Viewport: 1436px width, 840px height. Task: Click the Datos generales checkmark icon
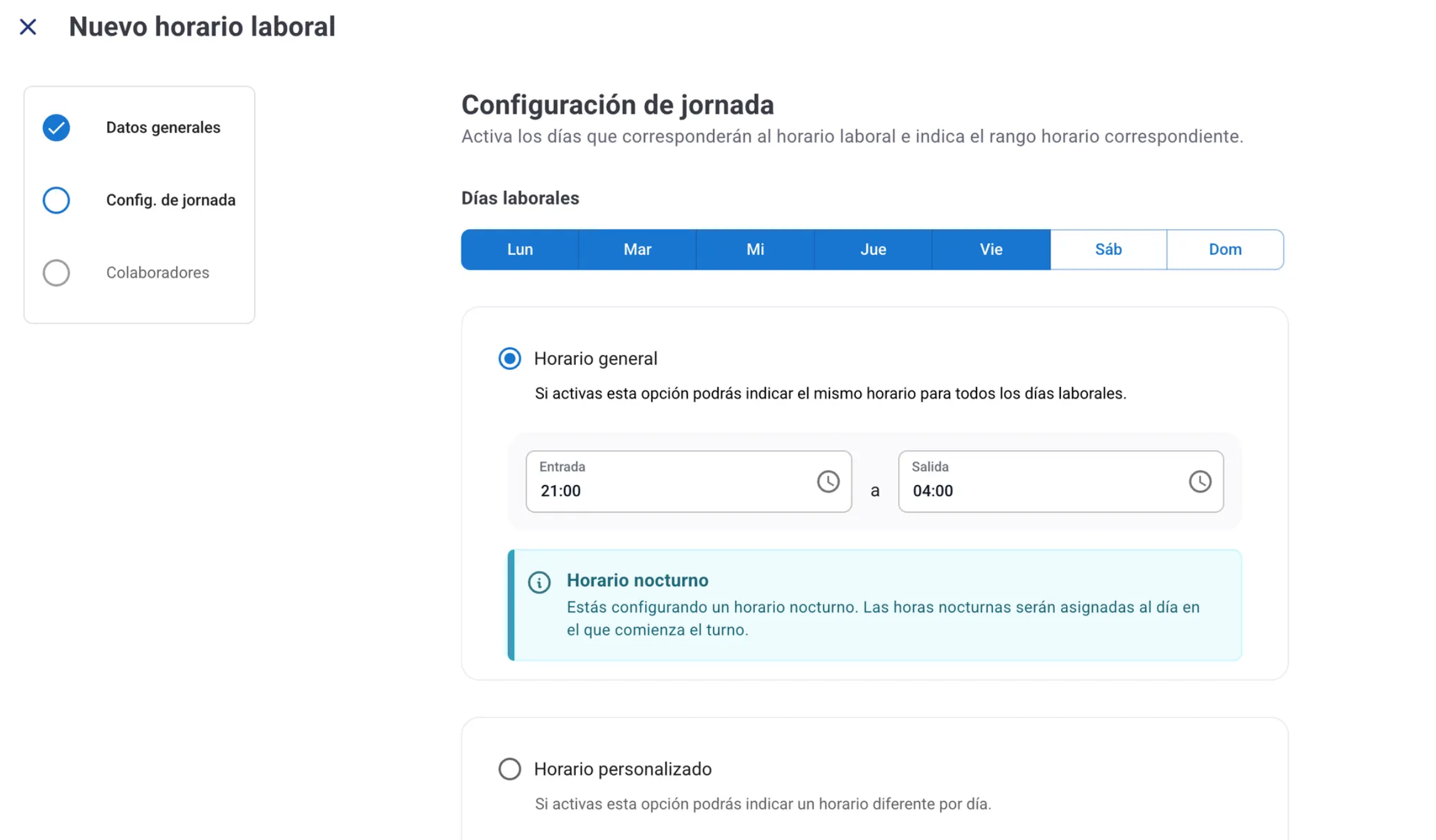coord(56,128)
